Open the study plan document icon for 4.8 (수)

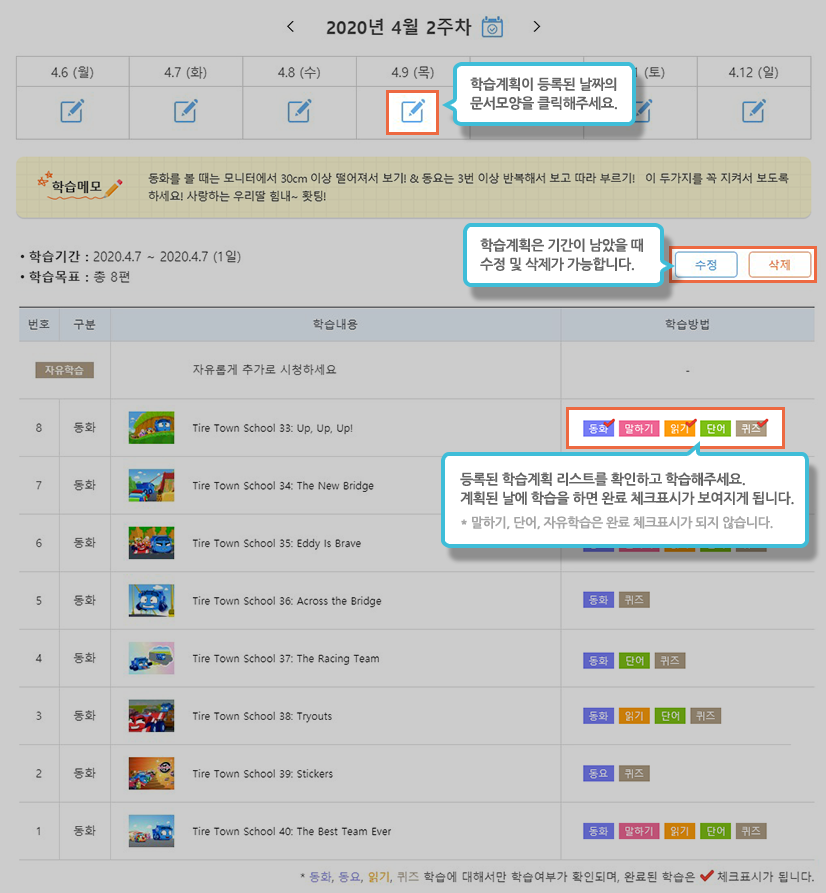point(299,111)
